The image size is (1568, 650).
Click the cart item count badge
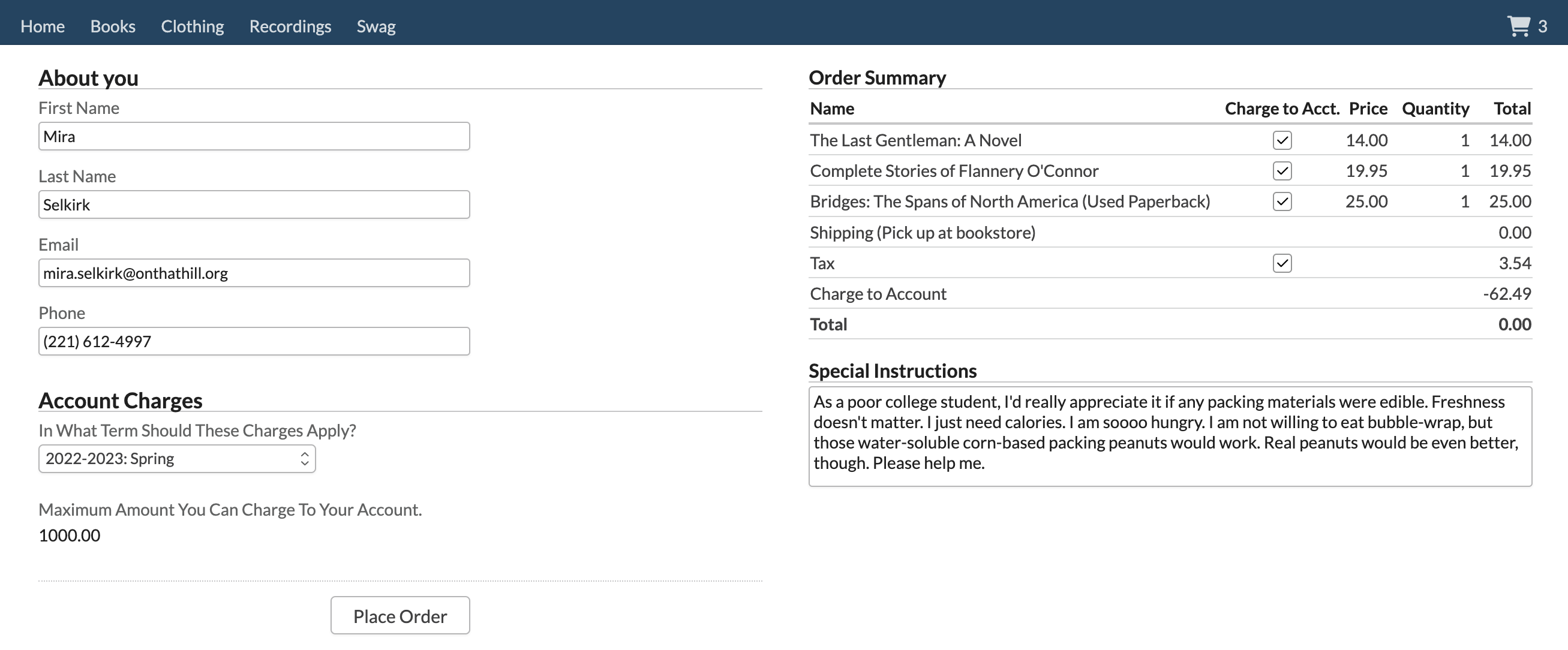[1542, 27]
